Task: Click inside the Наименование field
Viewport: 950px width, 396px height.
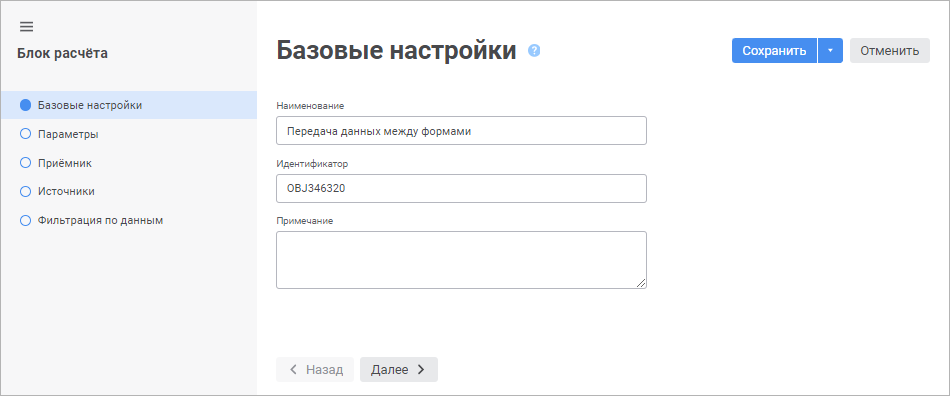Action: tap(461, 131)
